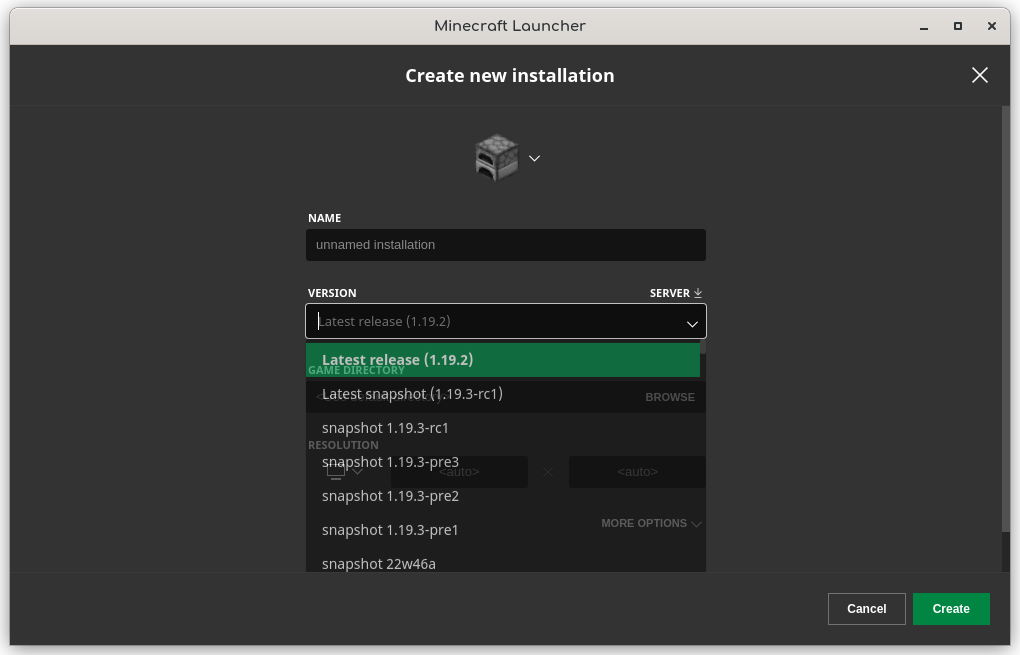
Task: Collapse the version dropdown using its chevron arrow
Action: (691, 323)
